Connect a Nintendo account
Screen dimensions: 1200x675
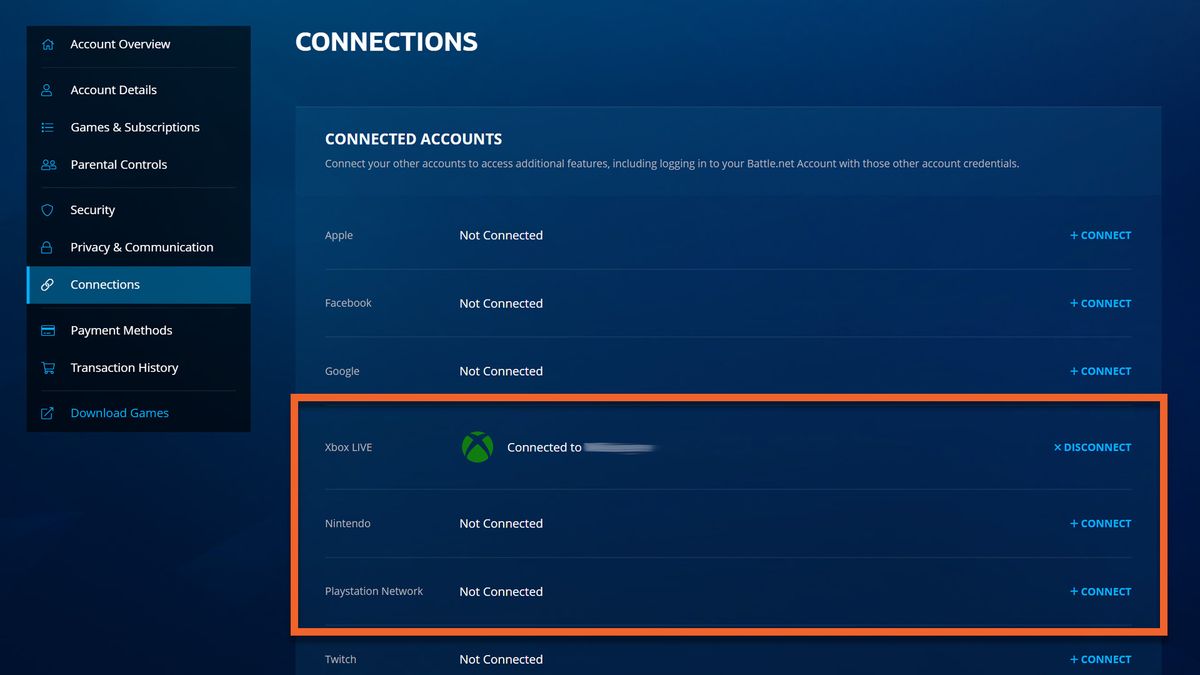[x=1100, y=523]
